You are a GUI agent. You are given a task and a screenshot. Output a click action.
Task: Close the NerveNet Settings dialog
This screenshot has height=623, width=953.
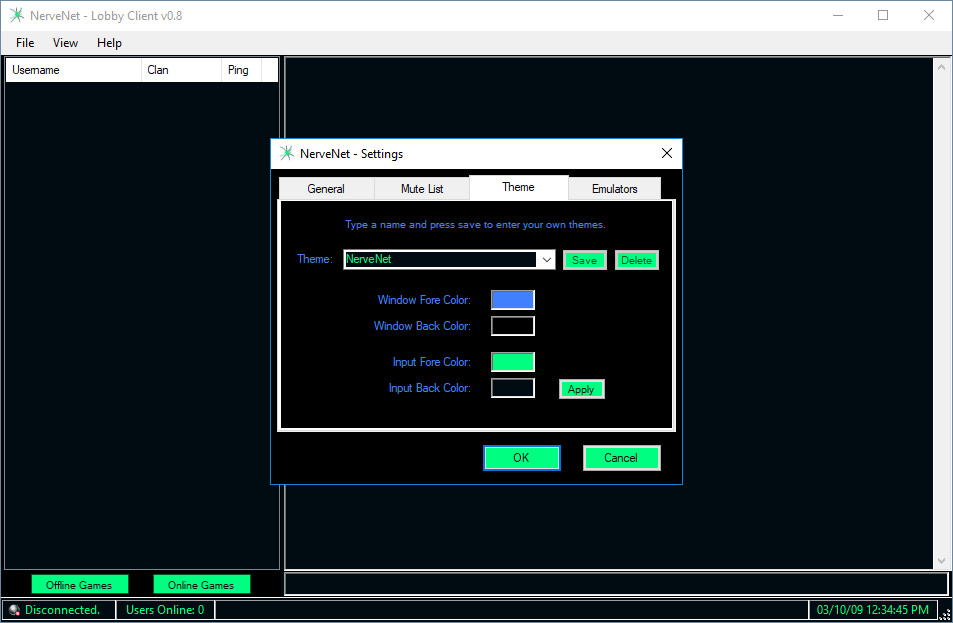[667, 154]
